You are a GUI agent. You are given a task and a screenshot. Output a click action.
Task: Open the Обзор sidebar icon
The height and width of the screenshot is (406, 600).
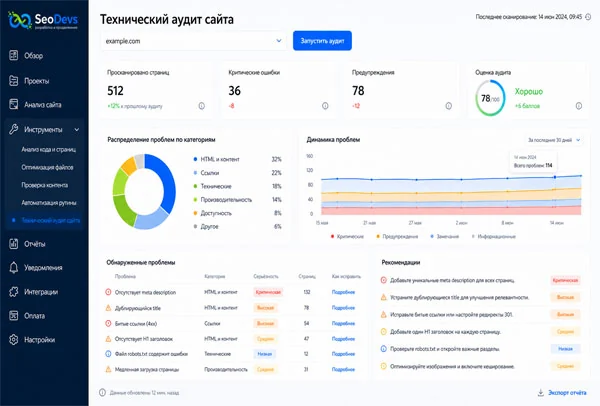click(13, 55)
